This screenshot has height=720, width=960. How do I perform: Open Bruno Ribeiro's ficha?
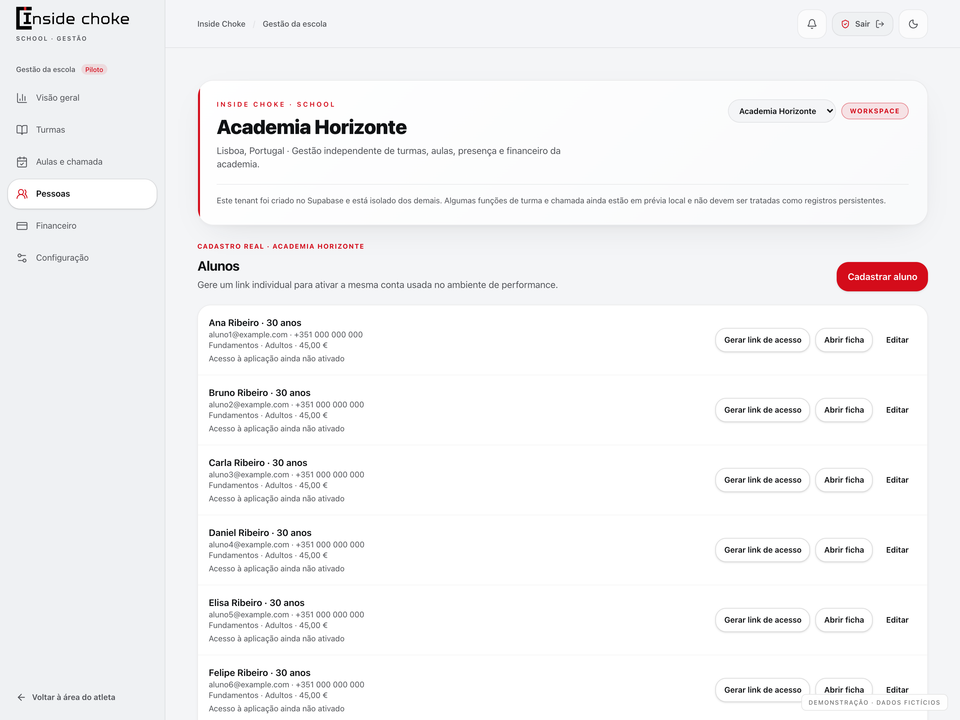844,410
